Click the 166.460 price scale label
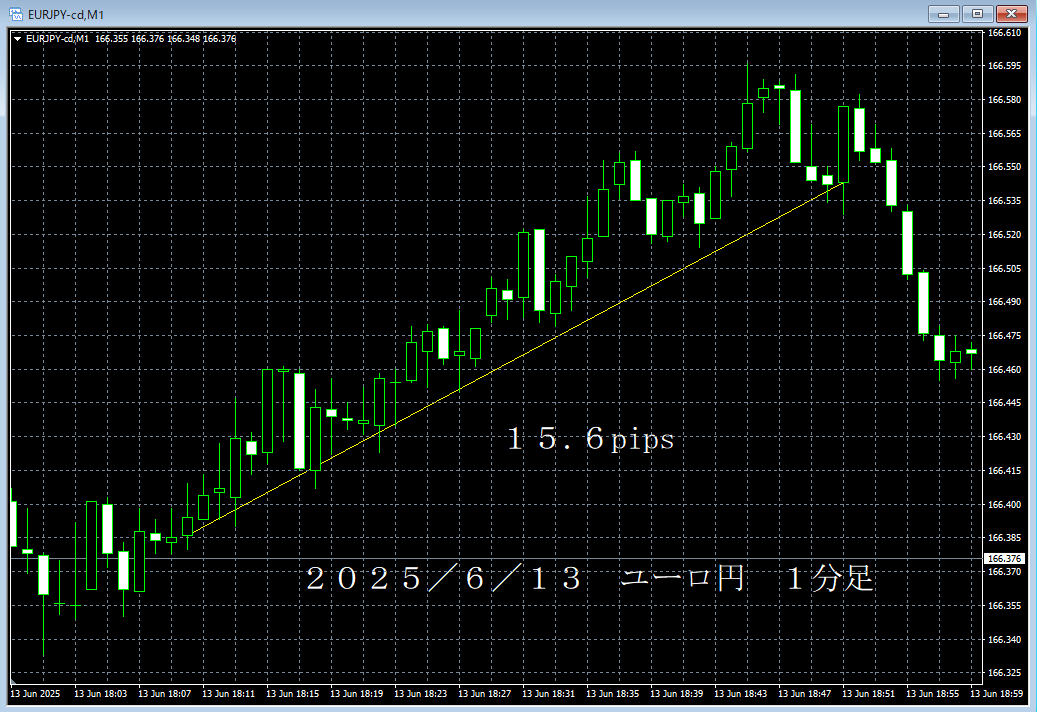The height and width of the screenshot is (712, 1037). pyautogui.click(x=1004, y=370)
